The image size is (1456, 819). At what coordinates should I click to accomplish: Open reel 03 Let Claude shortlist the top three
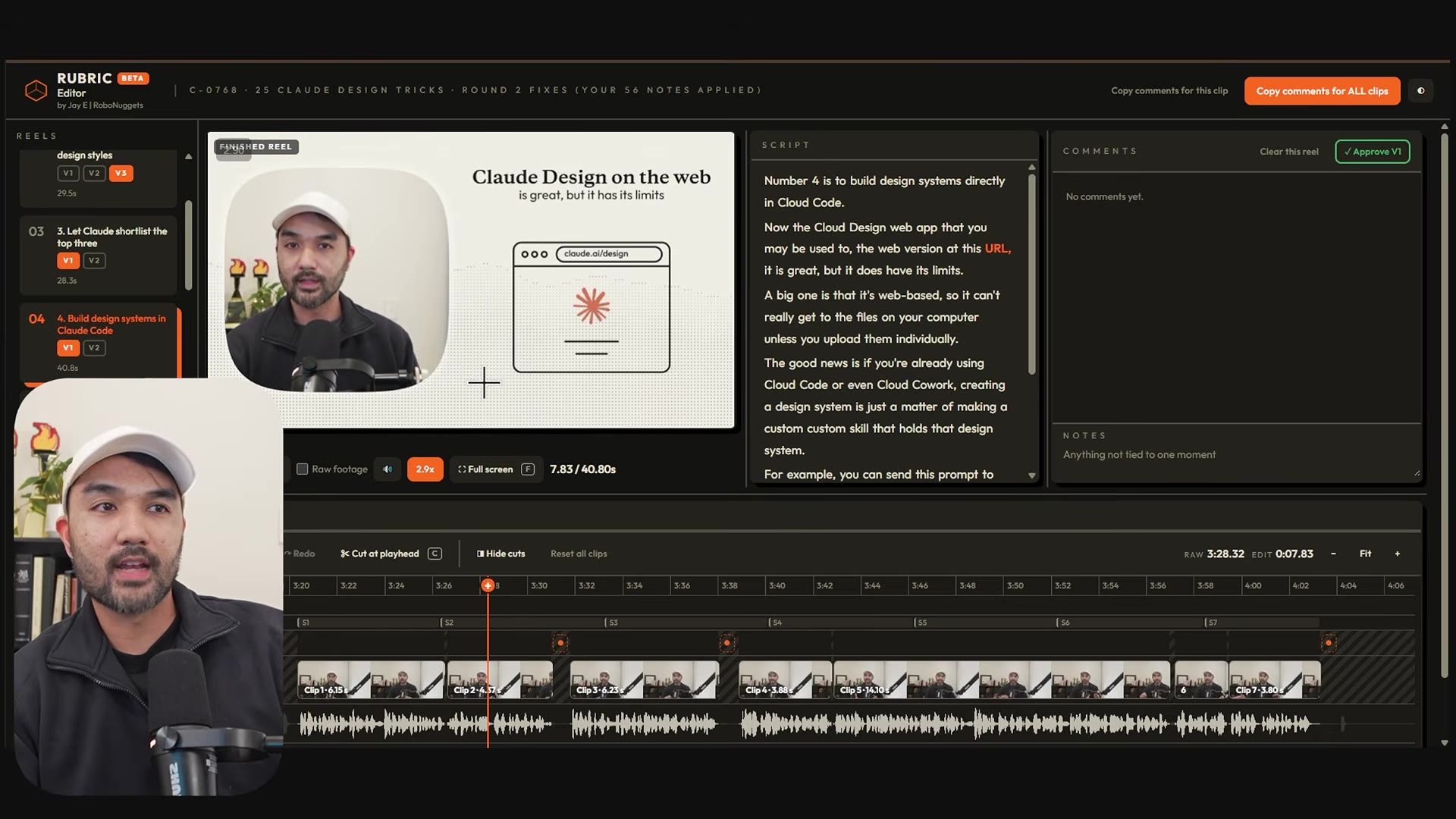pyautogui.click(x=99, y=255)
